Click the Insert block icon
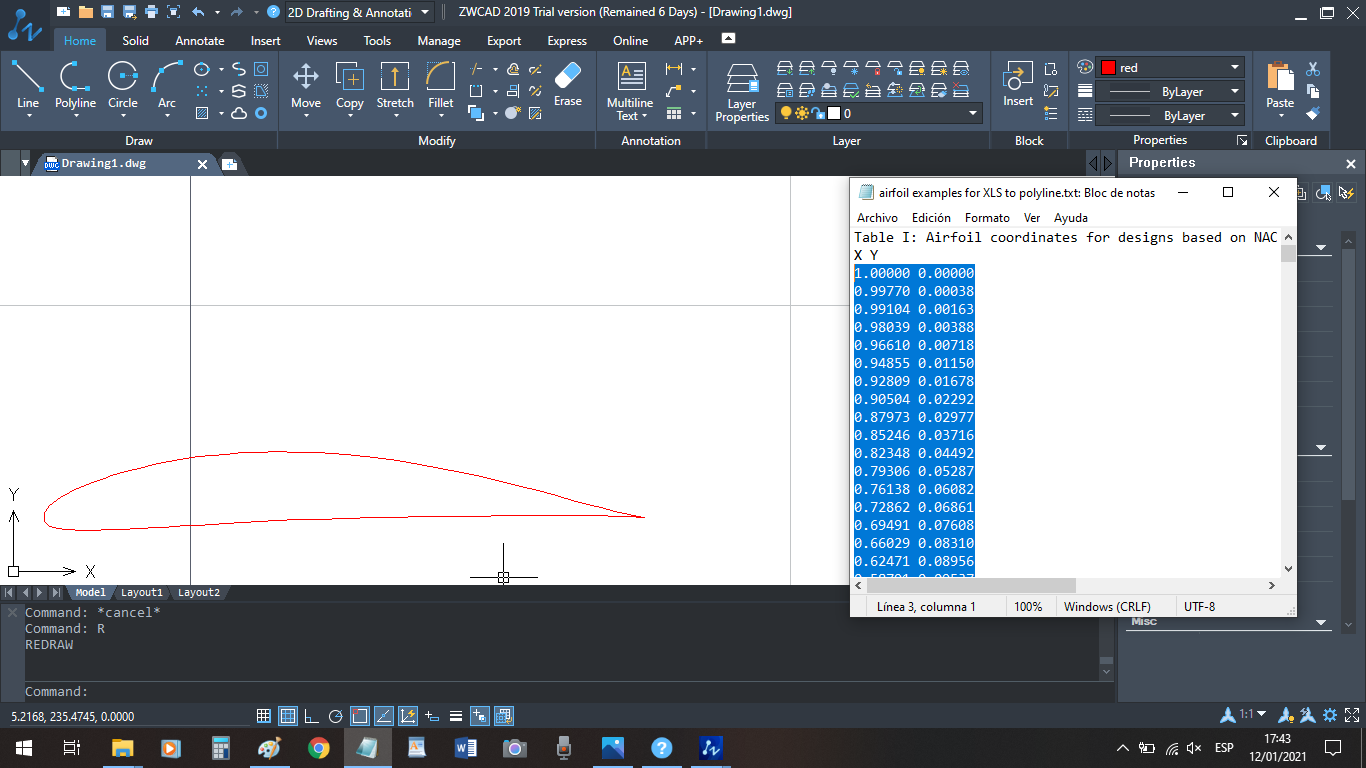 click(1018, 84)
